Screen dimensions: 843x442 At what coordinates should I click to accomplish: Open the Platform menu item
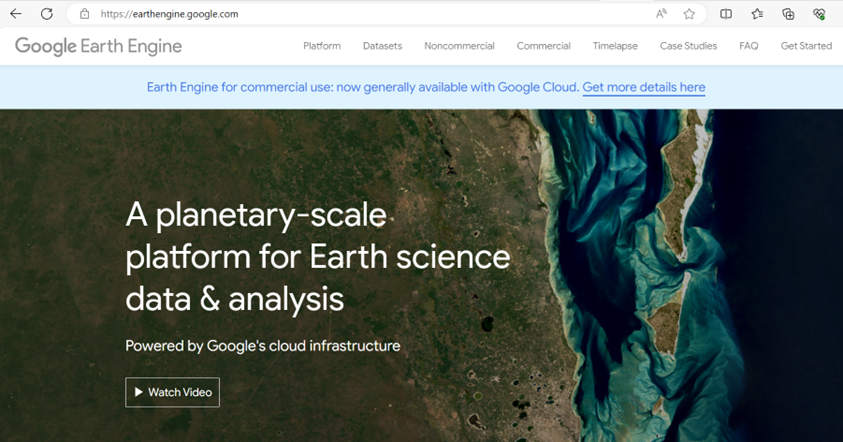click(x=322, y=46)
